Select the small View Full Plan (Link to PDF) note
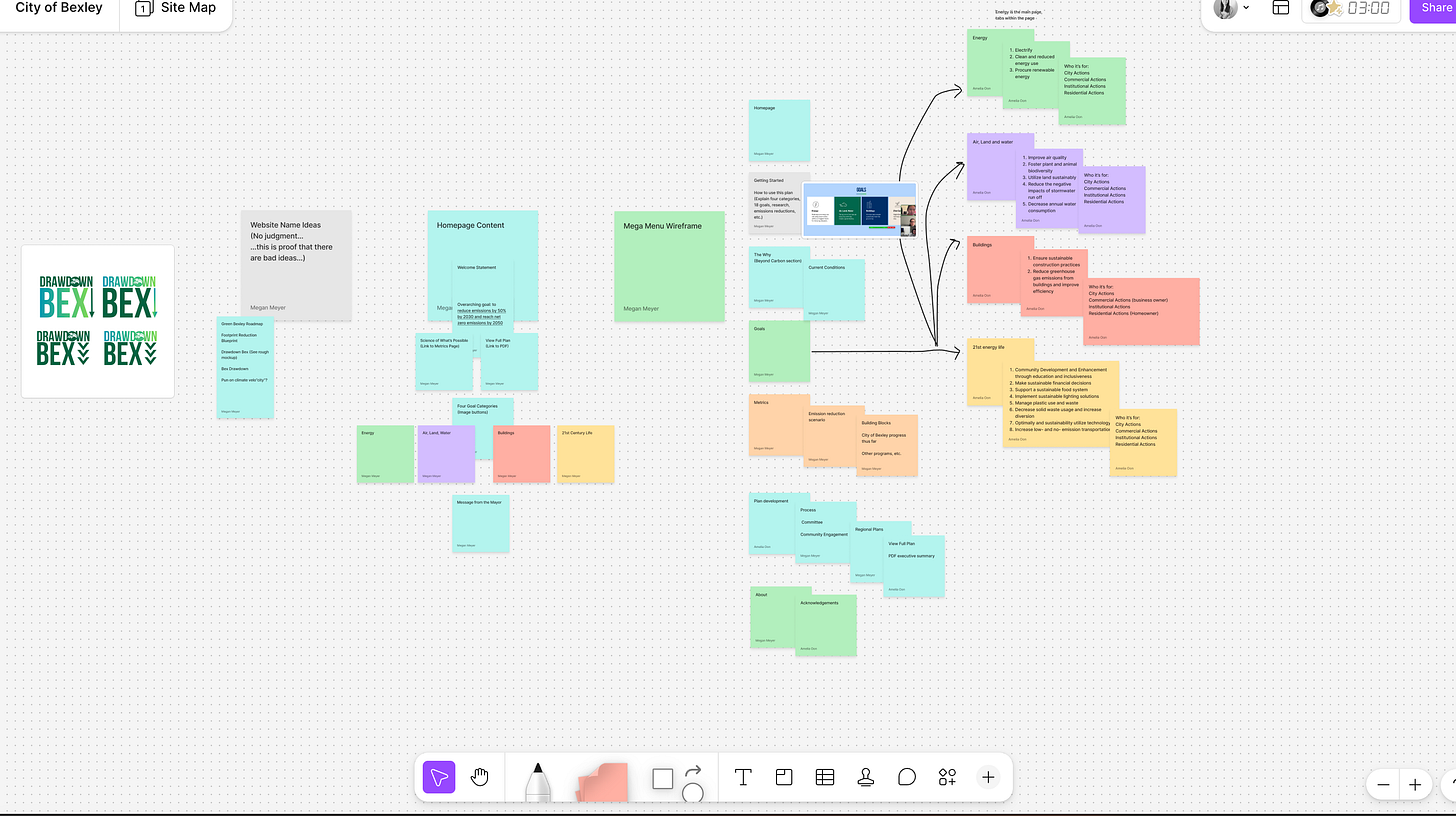The image size is (1456, 816). pos(510,362)
